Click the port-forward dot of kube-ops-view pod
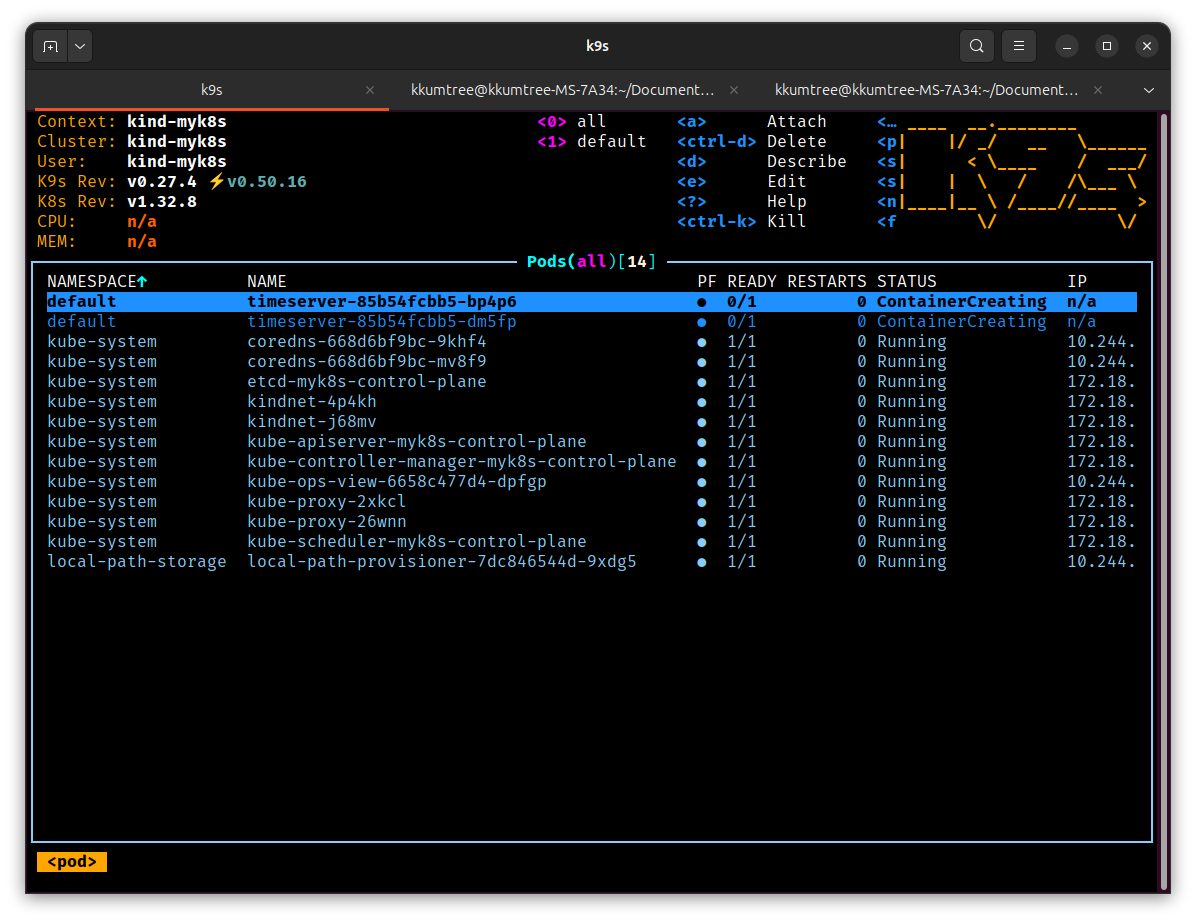 click(x=702, y=482)
